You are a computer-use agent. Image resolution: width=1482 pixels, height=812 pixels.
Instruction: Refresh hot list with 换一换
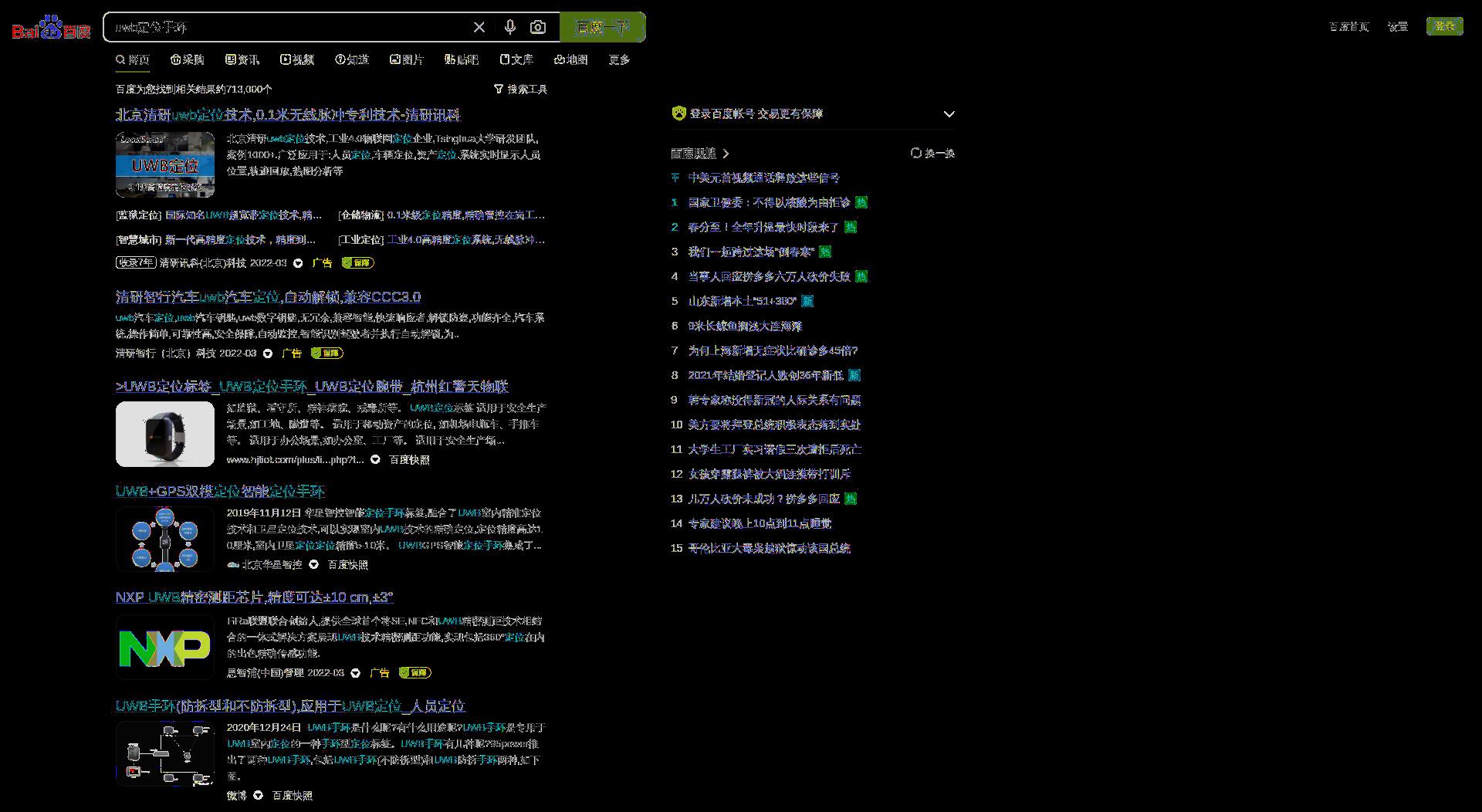pyautogui.click(x=933, y=154)
